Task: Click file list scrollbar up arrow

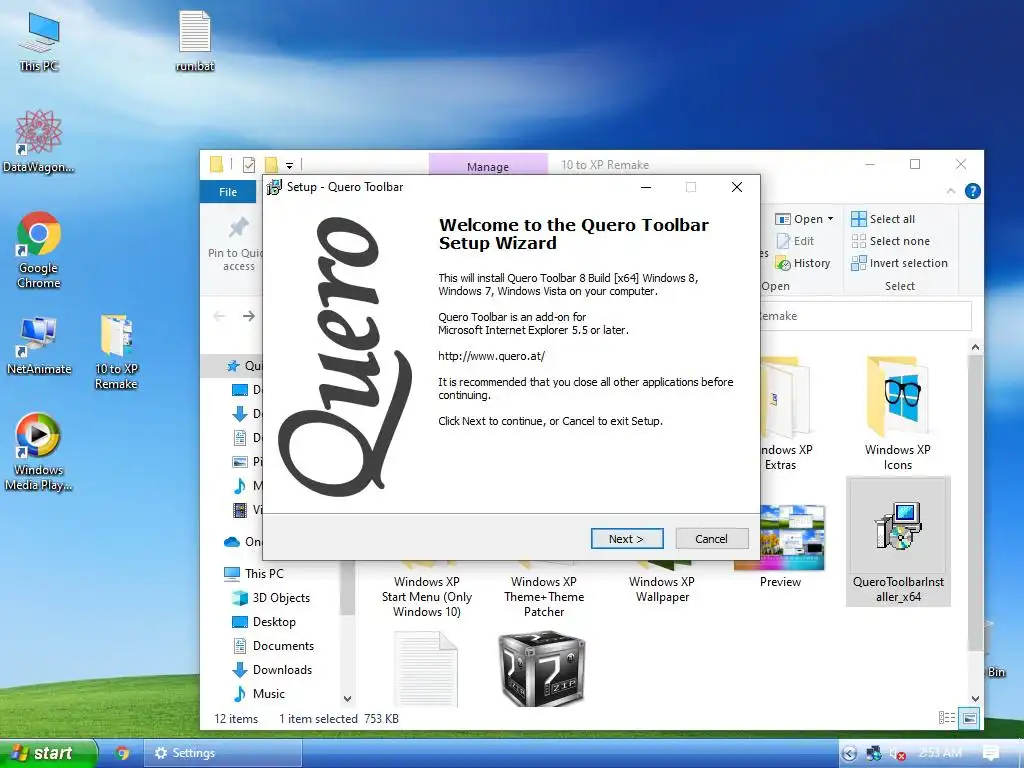Action: [975, 347]
